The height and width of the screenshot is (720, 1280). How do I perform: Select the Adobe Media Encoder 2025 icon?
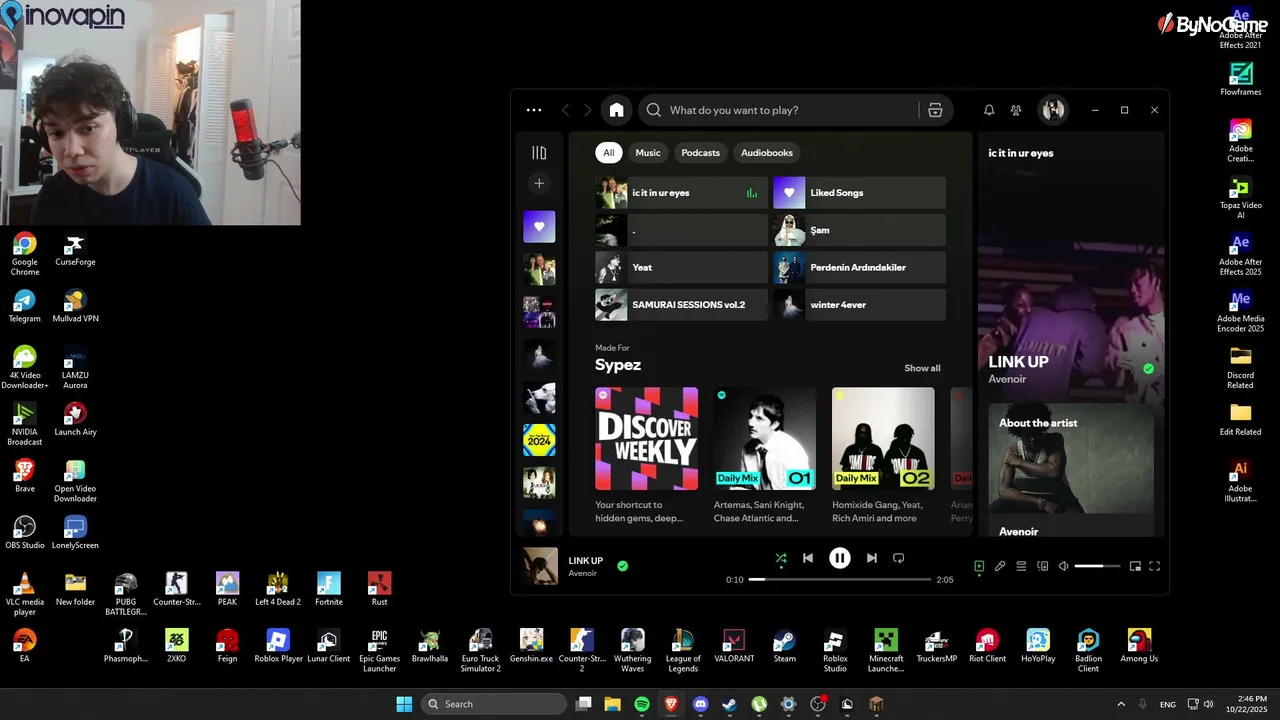[1241, 311]
